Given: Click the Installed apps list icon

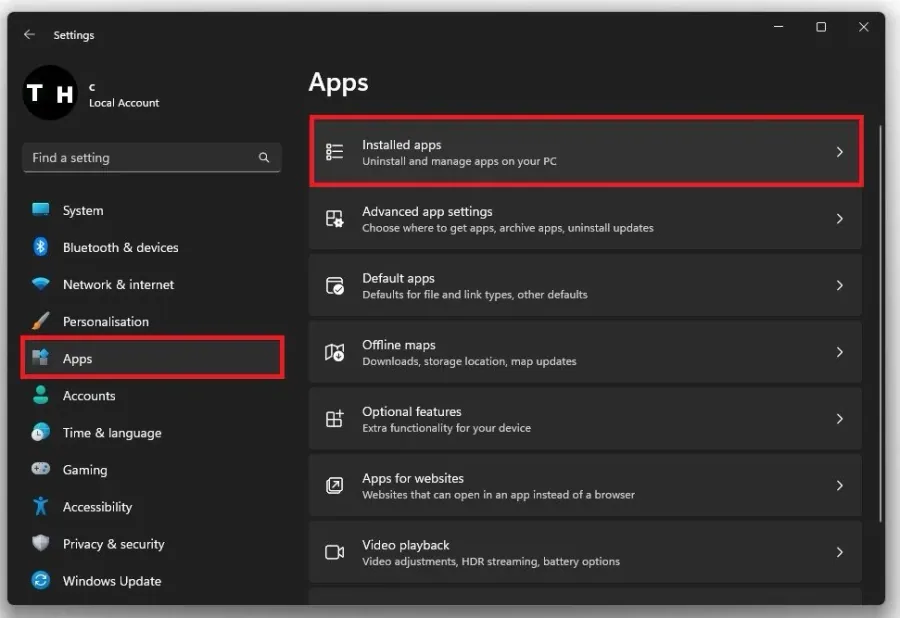Looking at the screenshot, I should click(335, 151).
